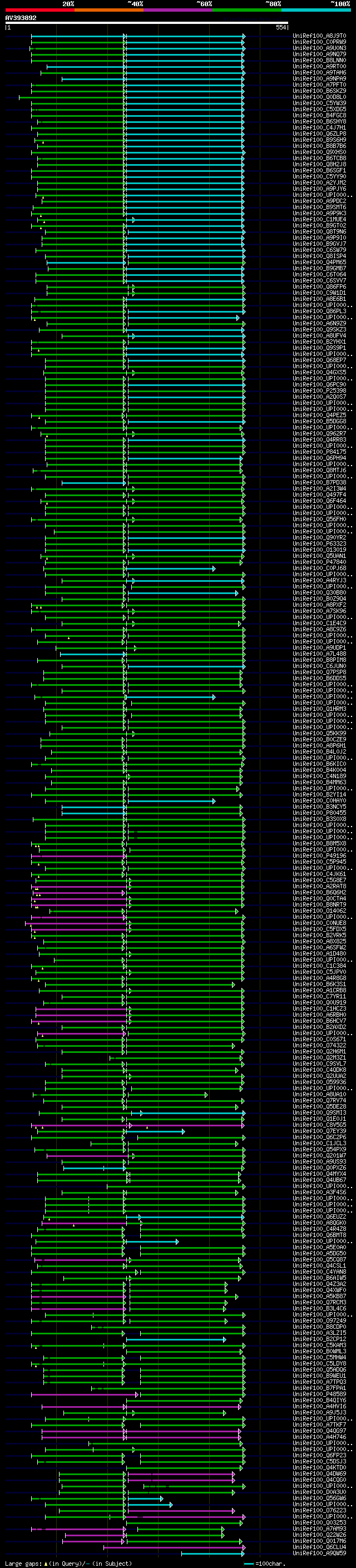This screenshot has height=1568, width=356.
Task: Select hit label UniRef100_C6SW79
Action: point(319,250)
